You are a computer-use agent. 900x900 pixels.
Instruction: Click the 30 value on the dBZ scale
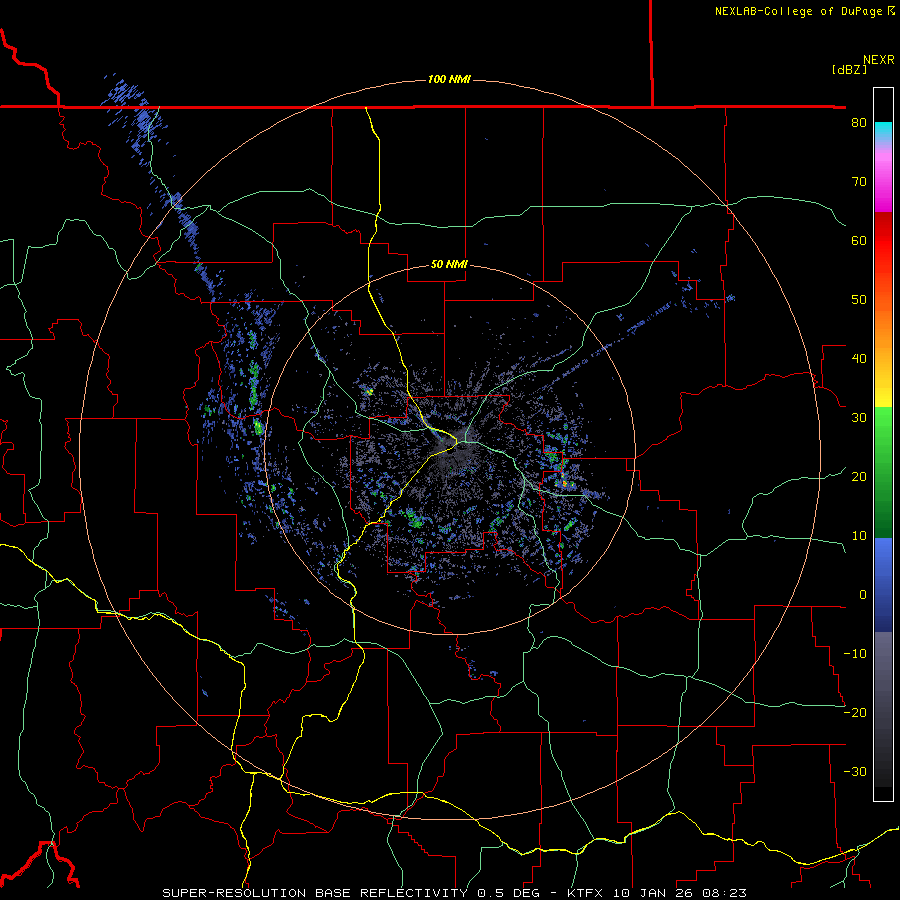[859, 418]
